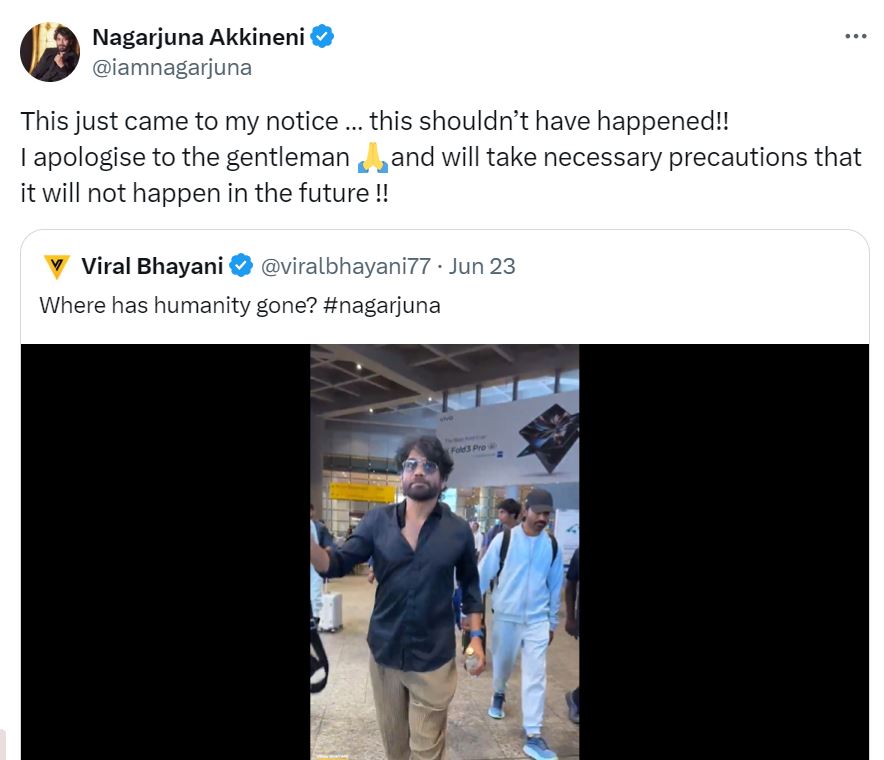Expand the quoted post card
884x760 pixels.
(443, 300)
